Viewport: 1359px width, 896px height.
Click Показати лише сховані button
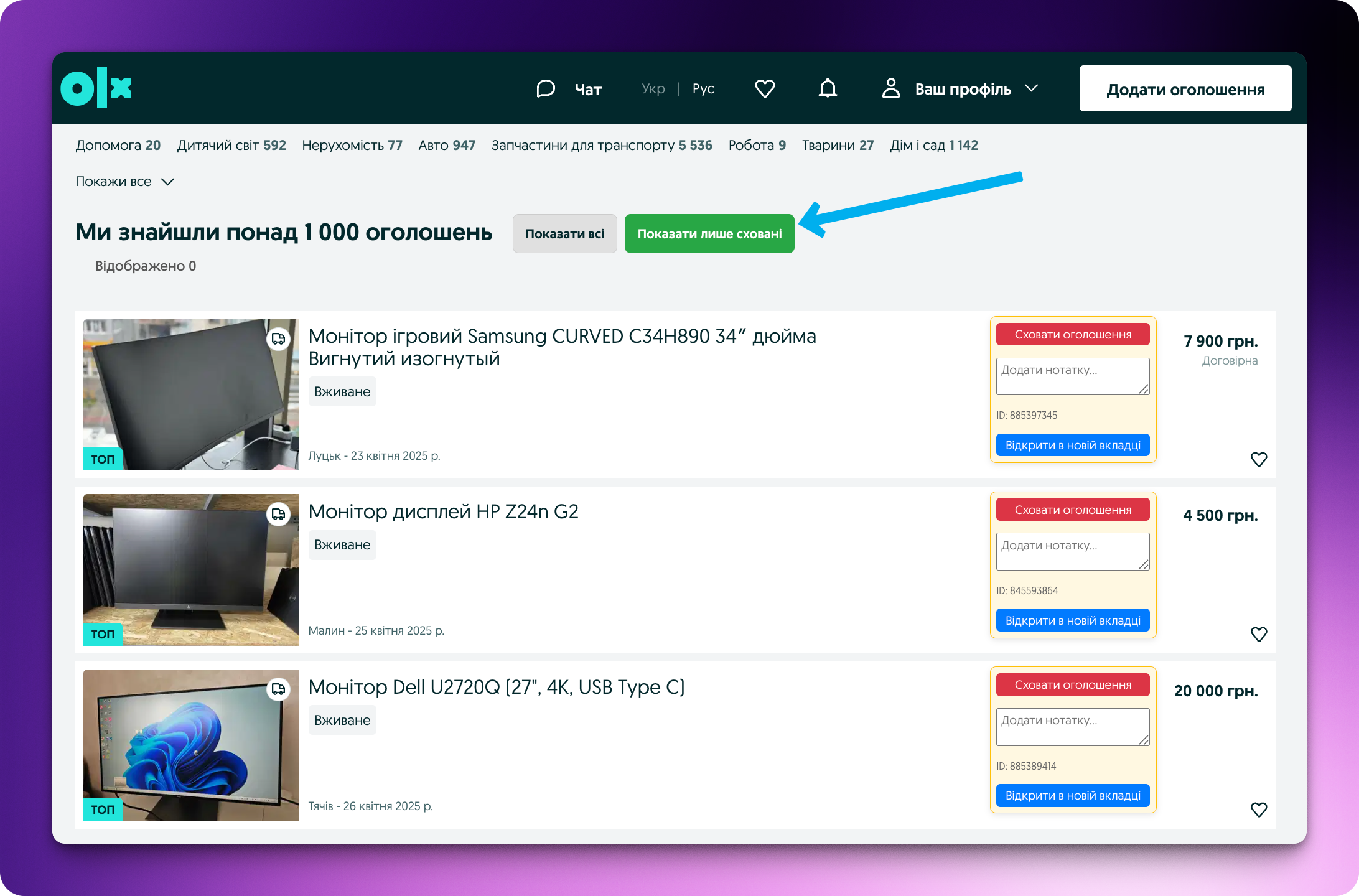click(x=709, y=234)
